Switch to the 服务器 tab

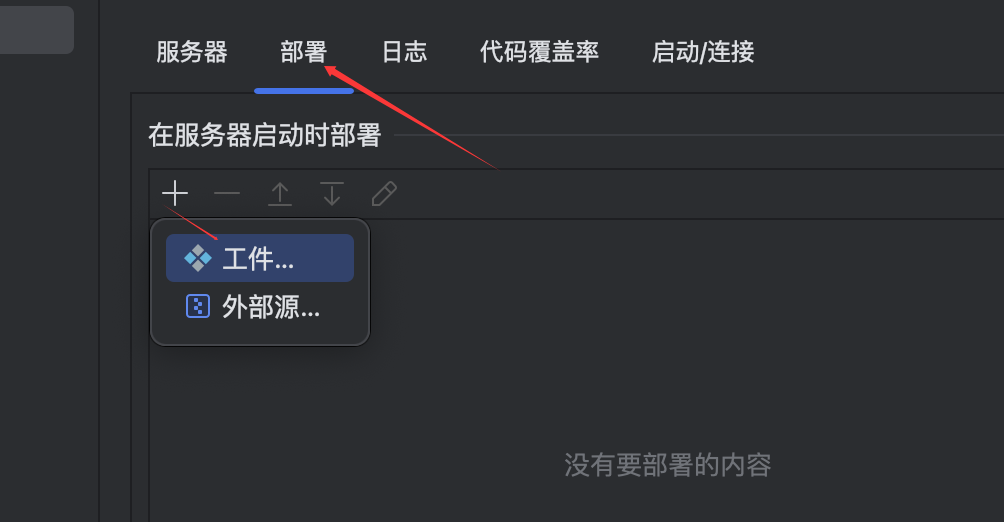click(192, 52)
